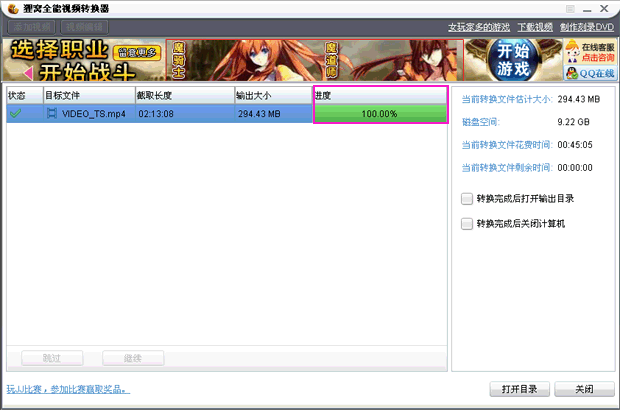Click the 当前转换文件估计大小 label
The image size is (620, 410).
507,99
